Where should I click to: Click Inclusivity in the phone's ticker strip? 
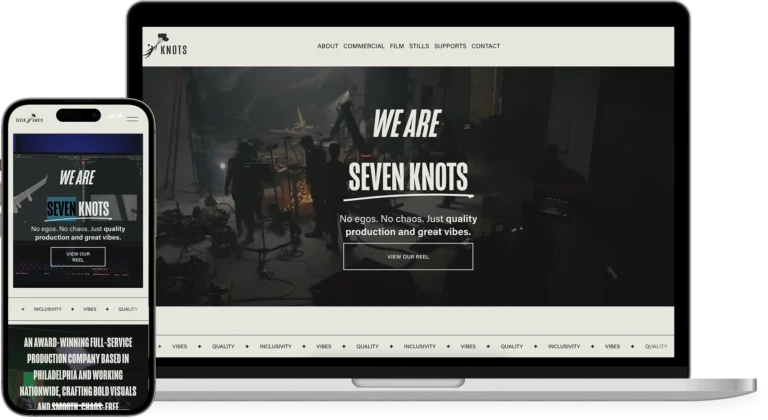pos(48,309)
